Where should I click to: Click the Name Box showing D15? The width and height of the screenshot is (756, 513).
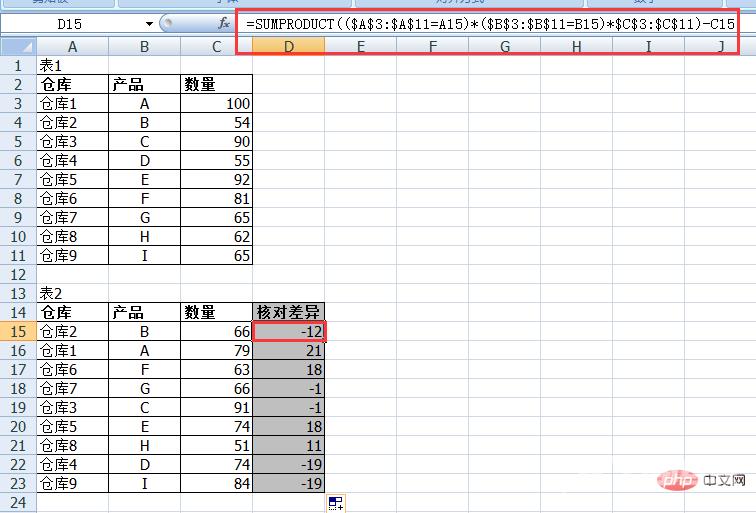pyautogui.click(x=72, y=23)
